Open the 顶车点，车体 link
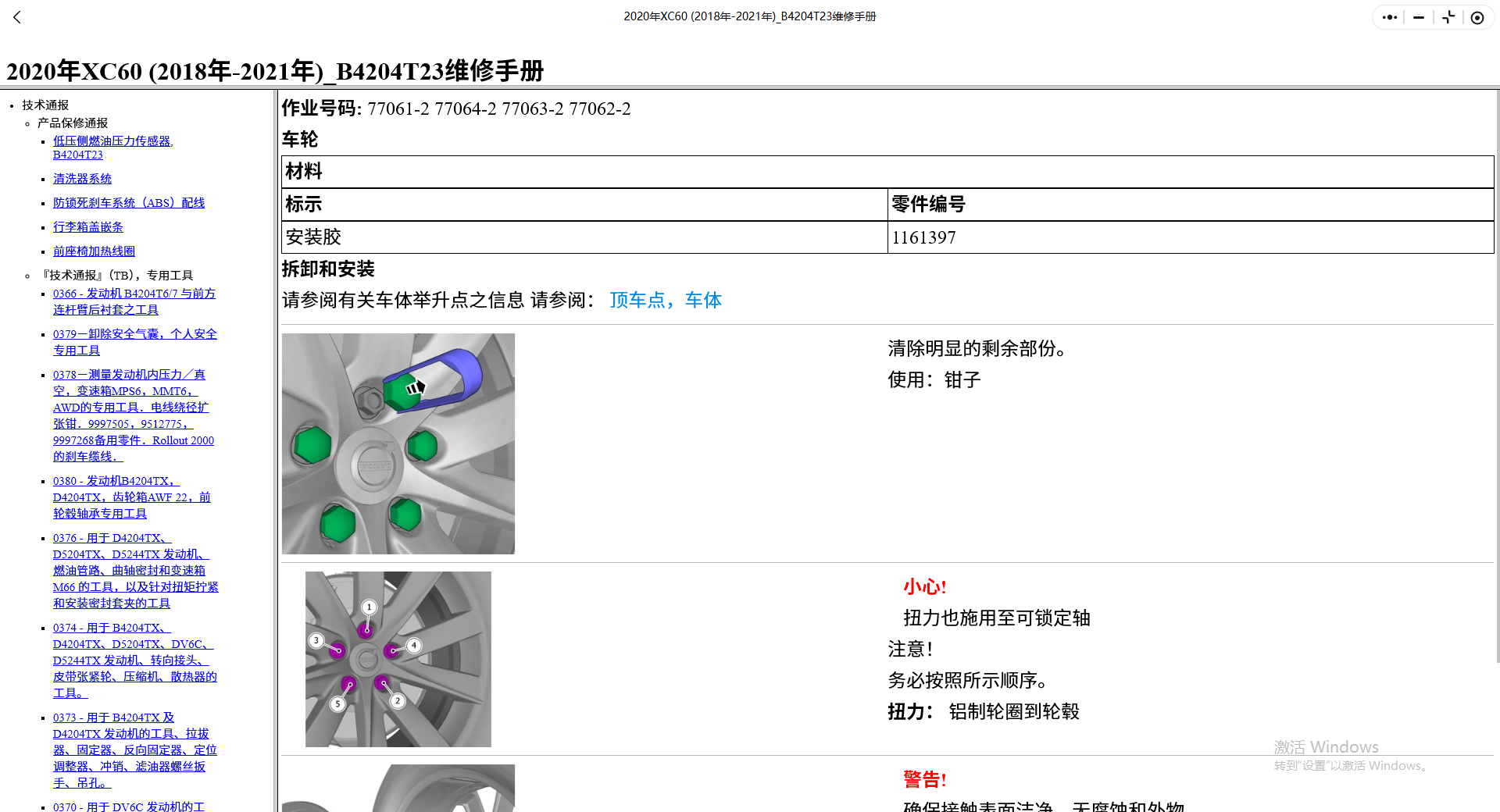The height and width of the screenshot is (812, 1500). (666, 301)
